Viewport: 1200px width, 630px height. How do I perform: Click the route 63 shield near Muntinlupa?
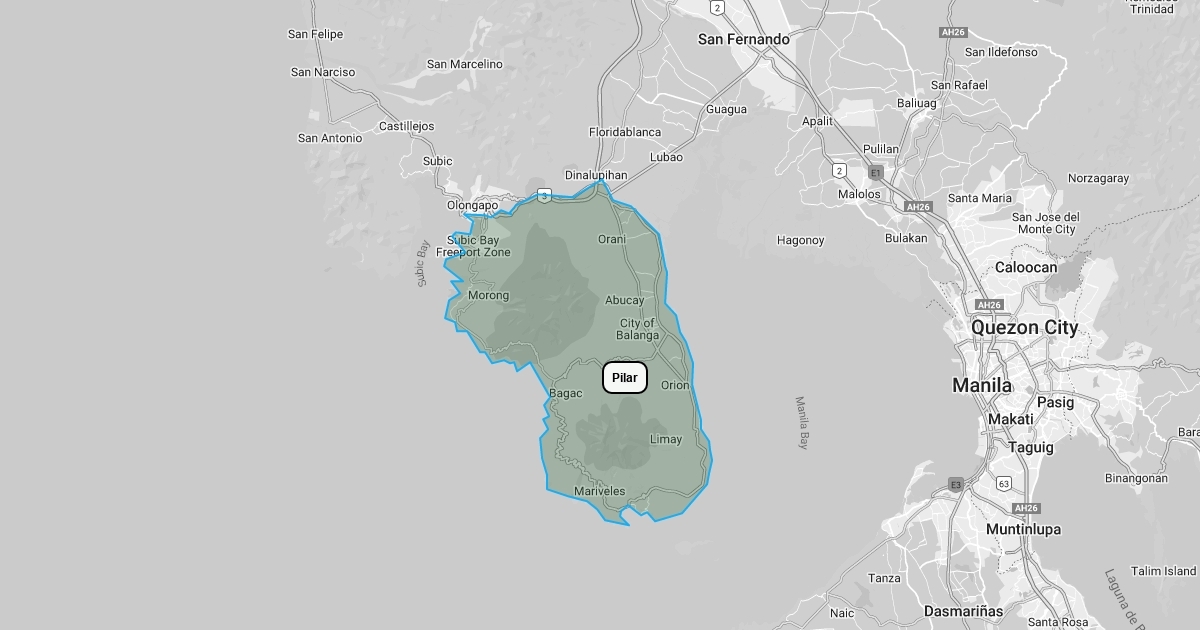tap(1003, 484)
